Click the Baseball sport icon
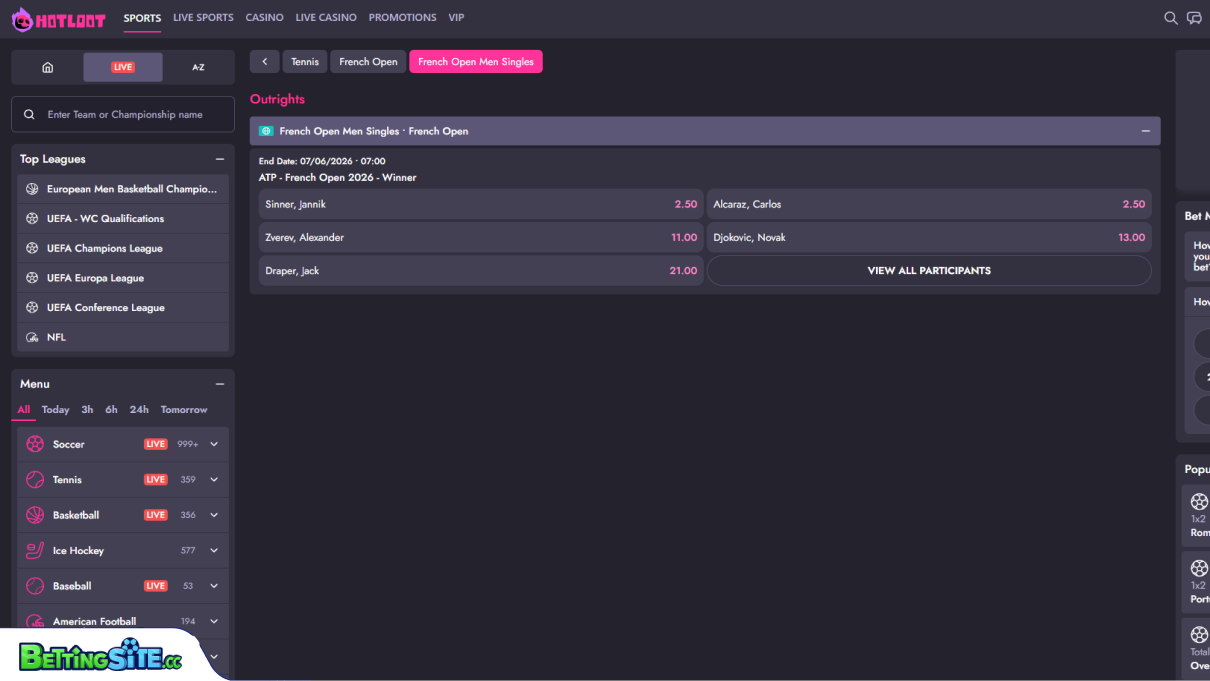The width and height of the screenshot is (1210, 681). [x=35, y=586]
